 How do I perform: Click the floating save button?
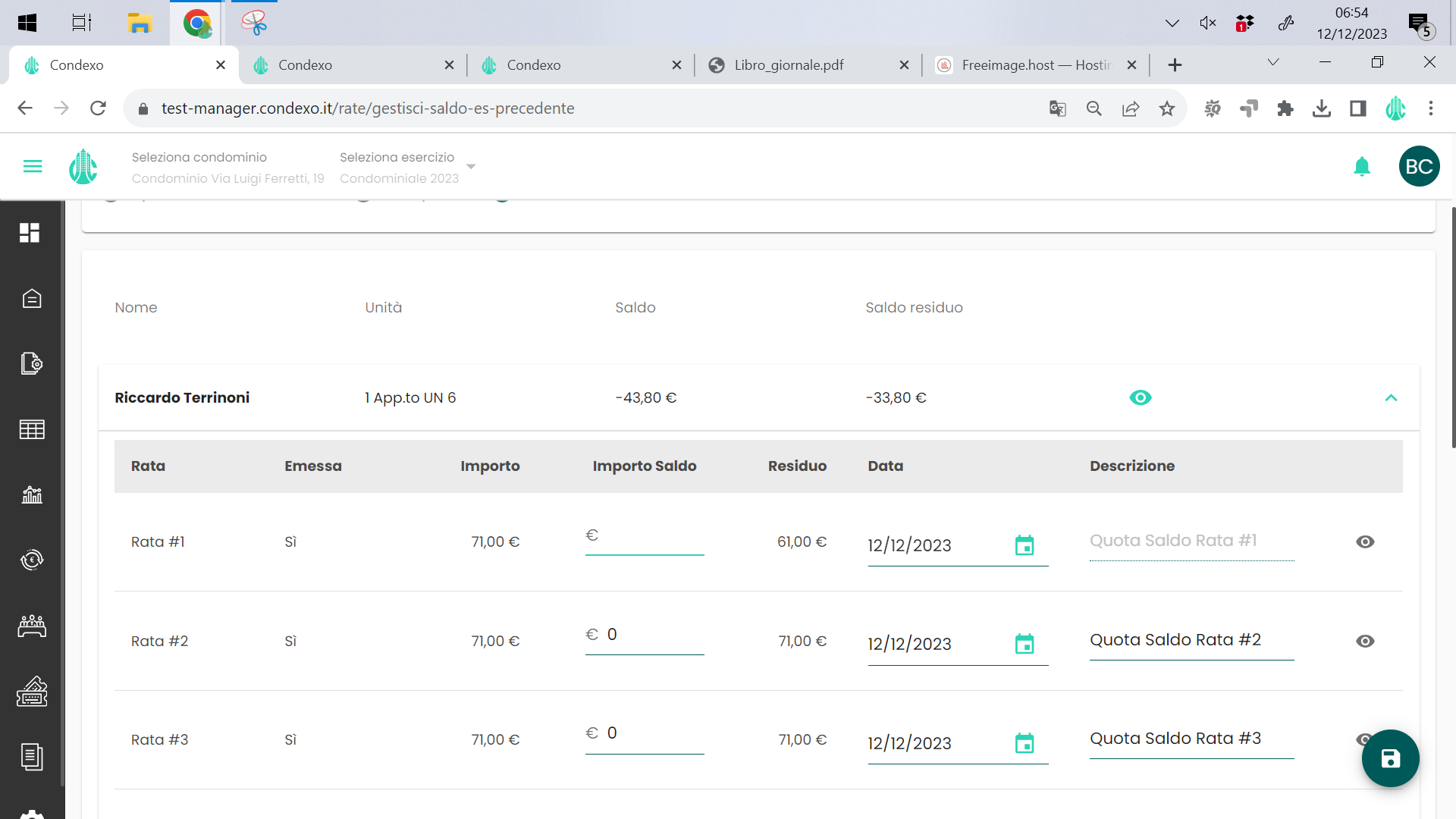(x=1390, y=758)
